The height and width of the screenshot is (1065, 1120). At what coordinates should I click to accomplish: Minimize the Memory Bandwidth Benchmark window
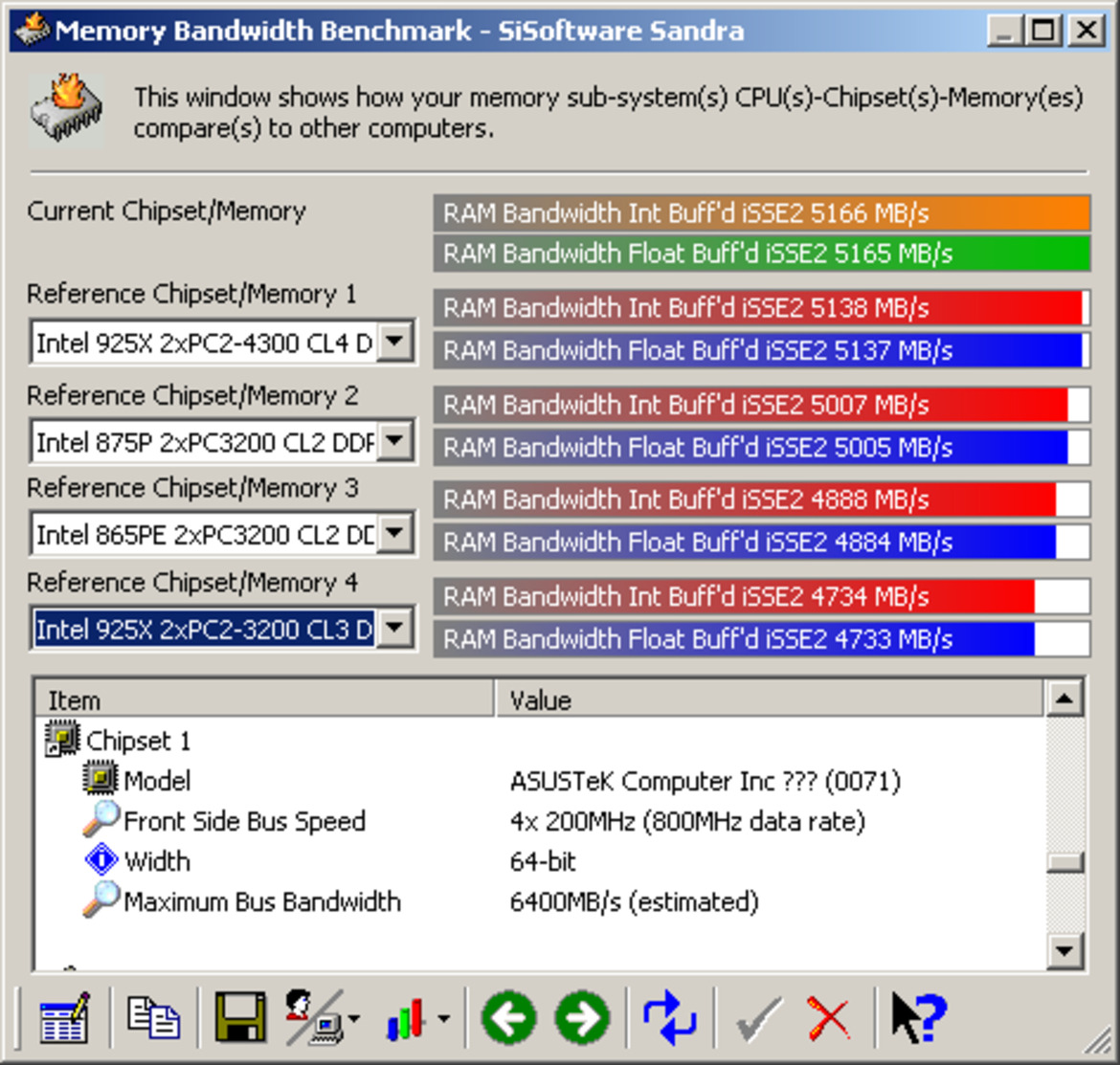1005,31
